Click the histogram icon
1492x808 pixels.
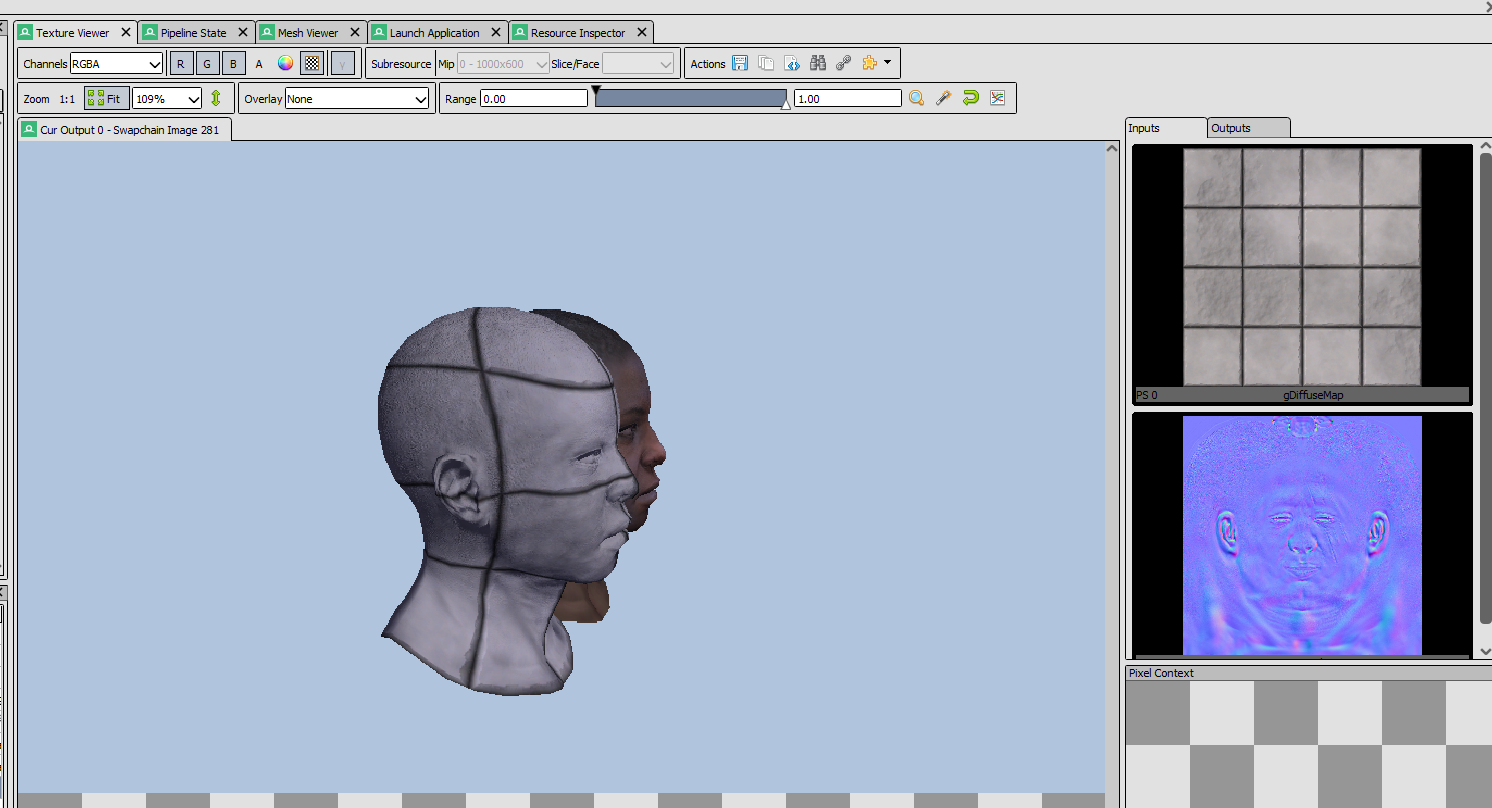pyautogui.click(x=997, y=98)
